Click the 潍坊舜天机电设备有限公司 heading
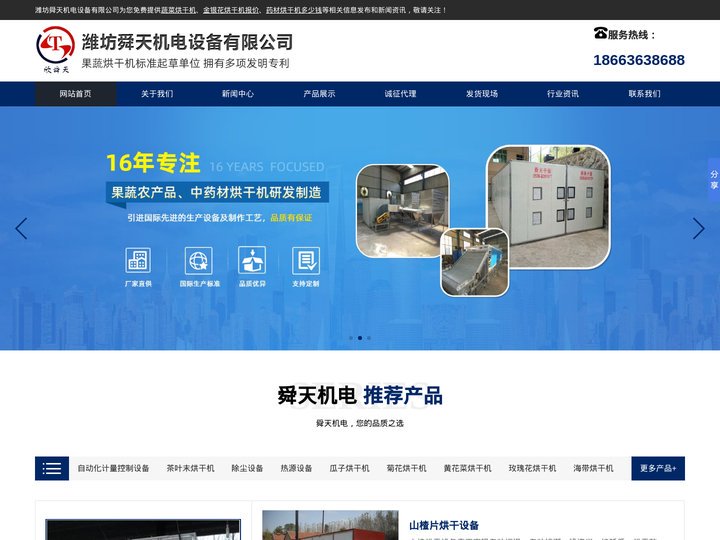 click(187, 42)
